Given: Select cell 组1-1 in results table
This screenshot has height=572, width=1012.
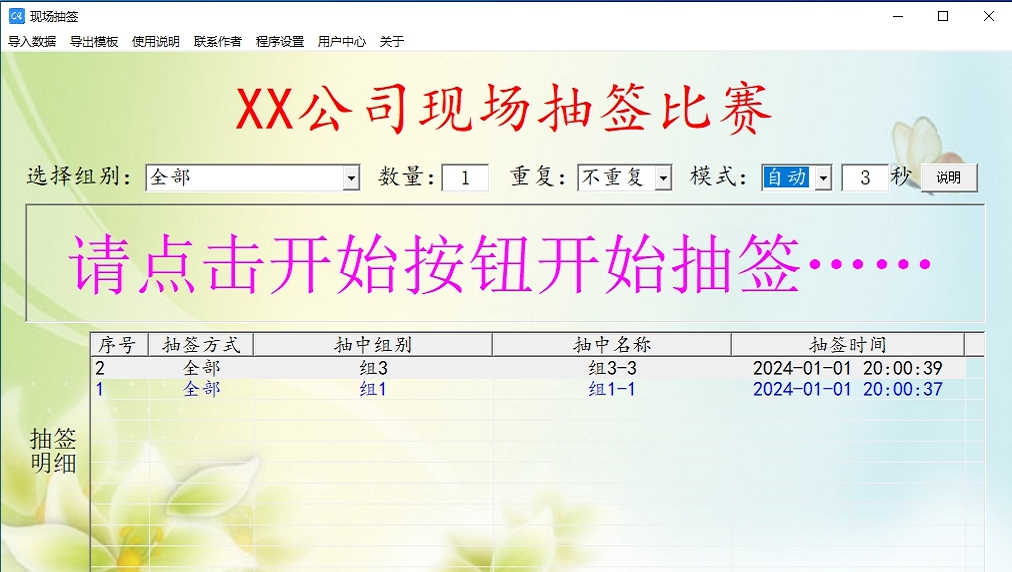Looking at the screenshot, I should 612,389.
